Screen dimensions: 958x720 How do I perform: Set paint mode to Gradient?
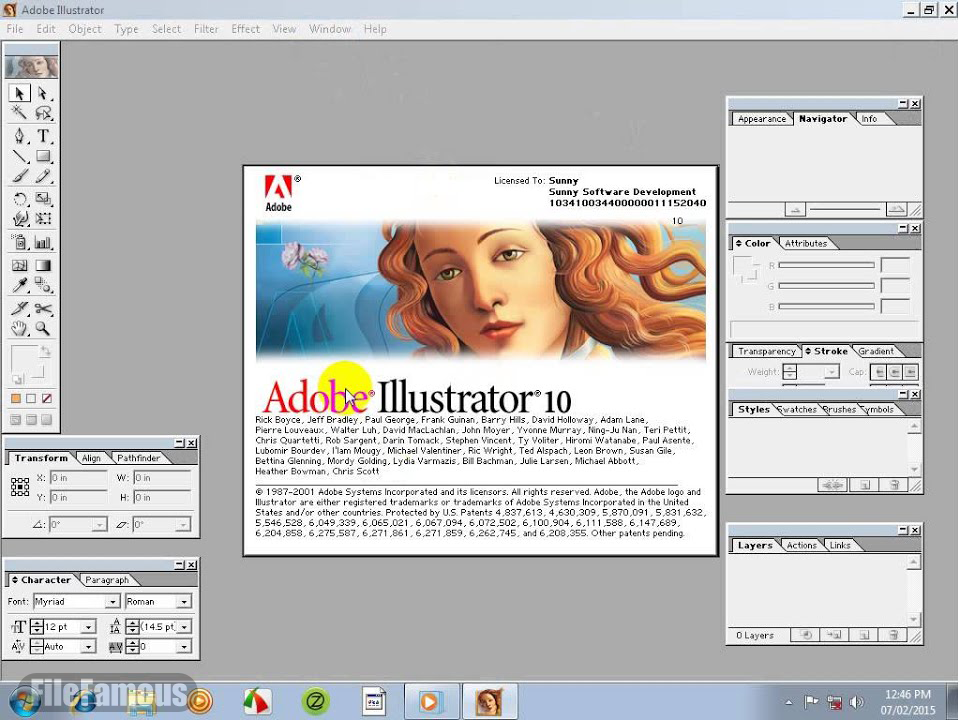click(31, 399)
